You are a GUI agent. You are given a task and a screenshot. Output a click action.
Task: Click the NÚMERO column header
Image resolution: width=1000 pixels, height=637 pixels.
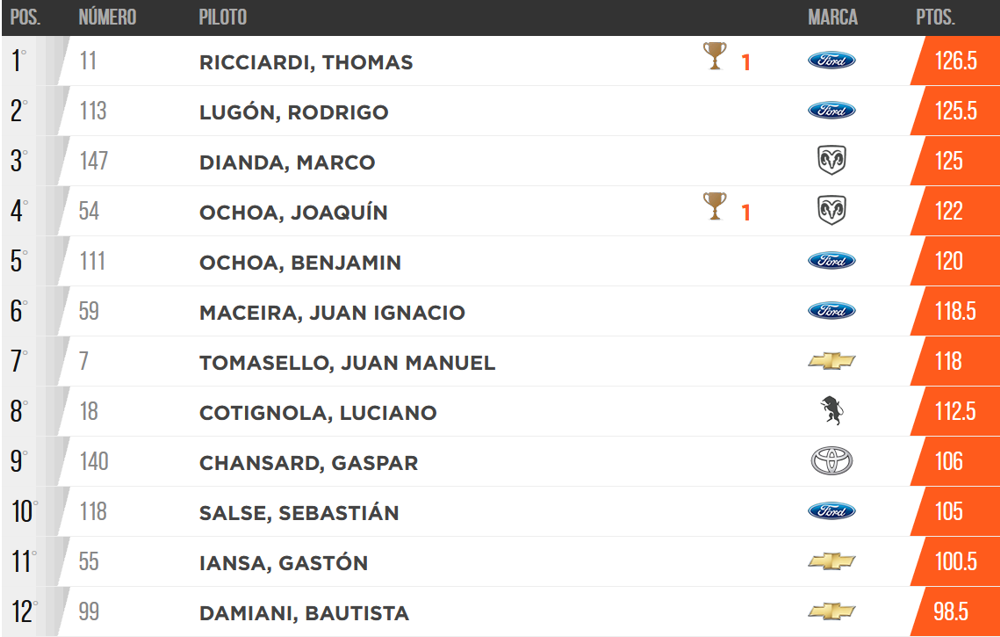click(x=107, y=17)
